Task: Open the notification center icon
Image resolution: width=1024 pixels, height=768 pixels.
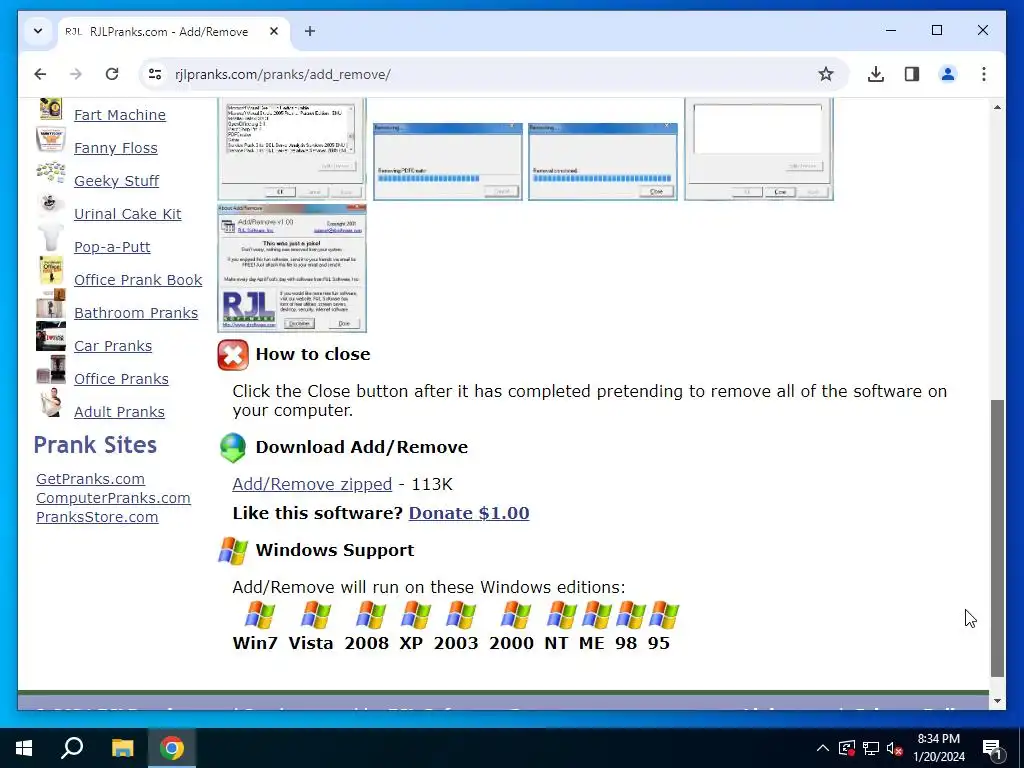Action: coord(992,748)
